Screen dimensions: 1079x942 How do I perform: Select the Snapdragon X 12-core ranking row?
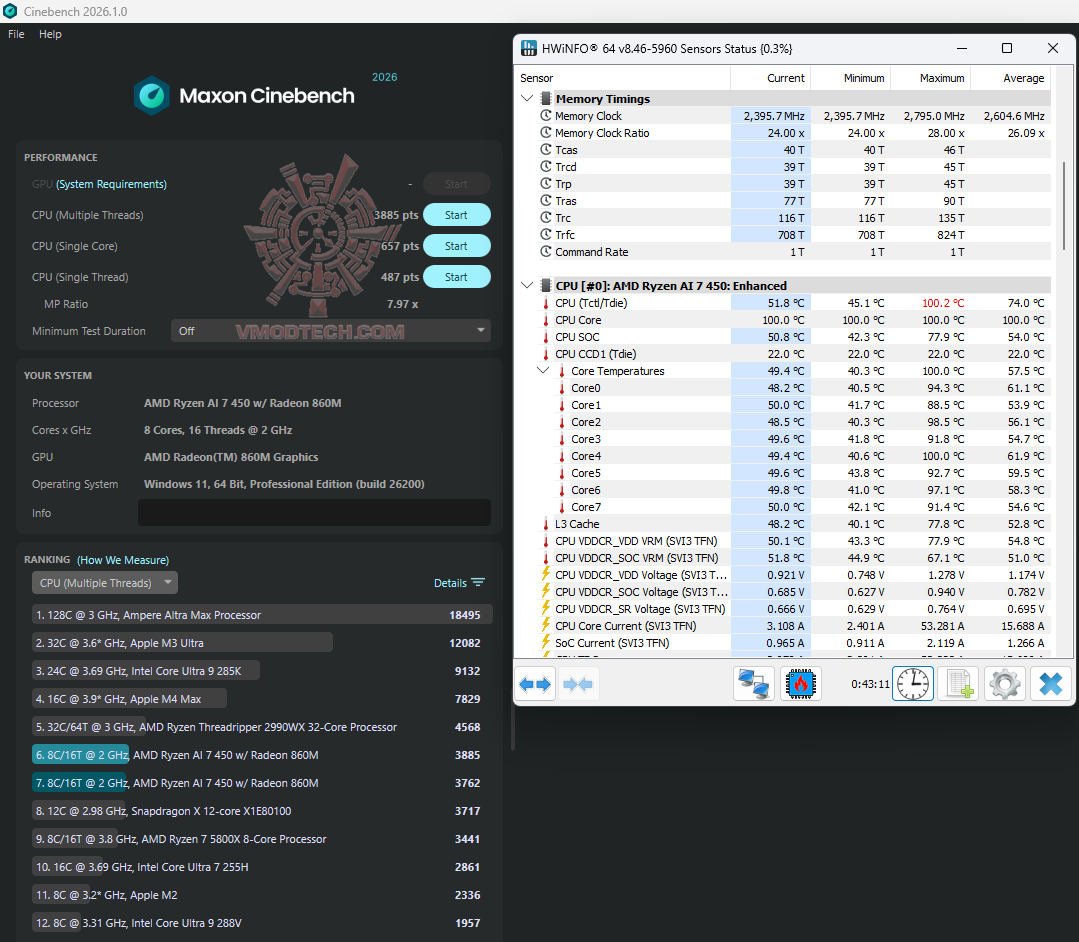point(262,811)
